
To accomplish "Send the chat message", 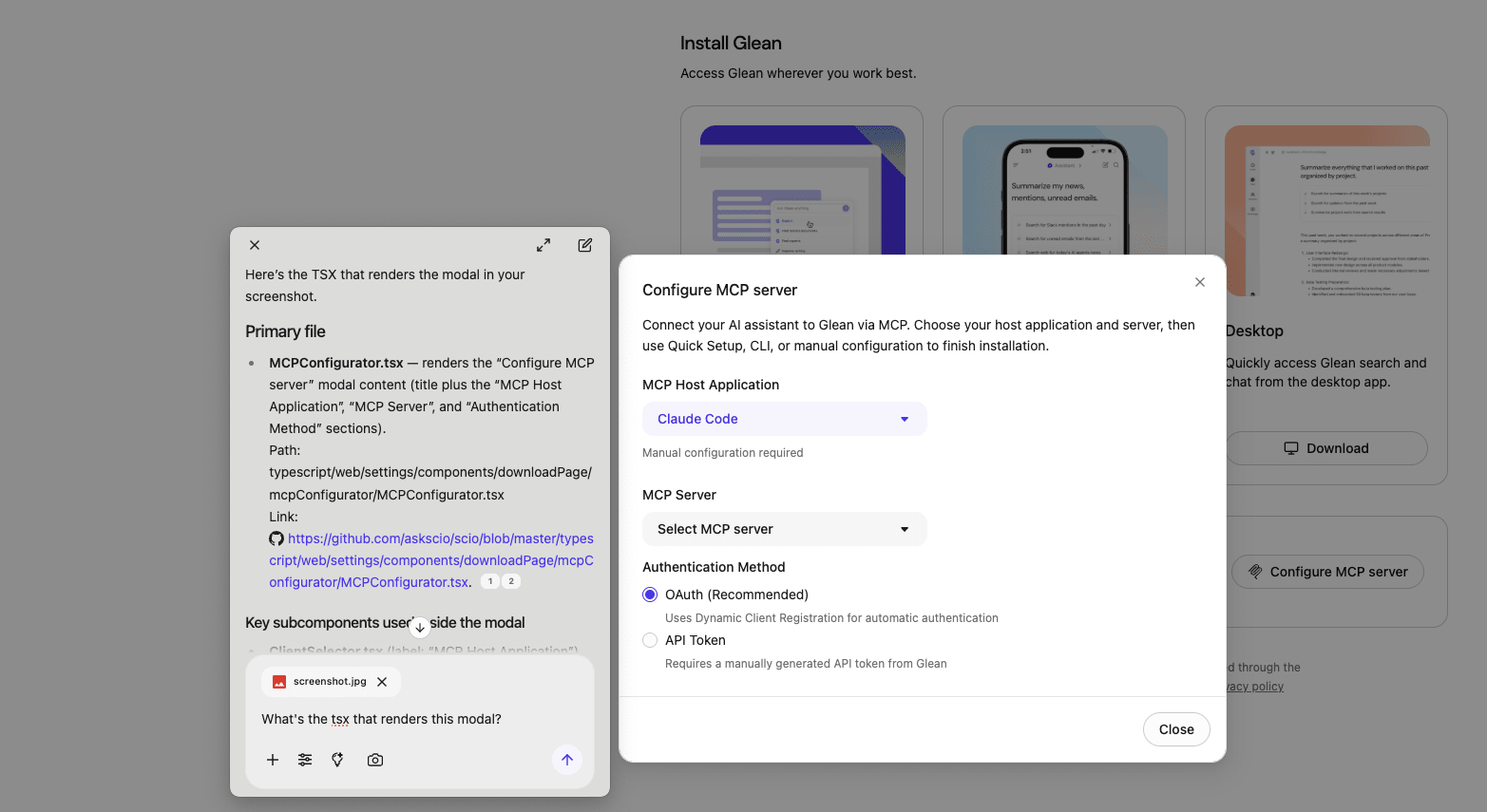I will click(567, 760).
